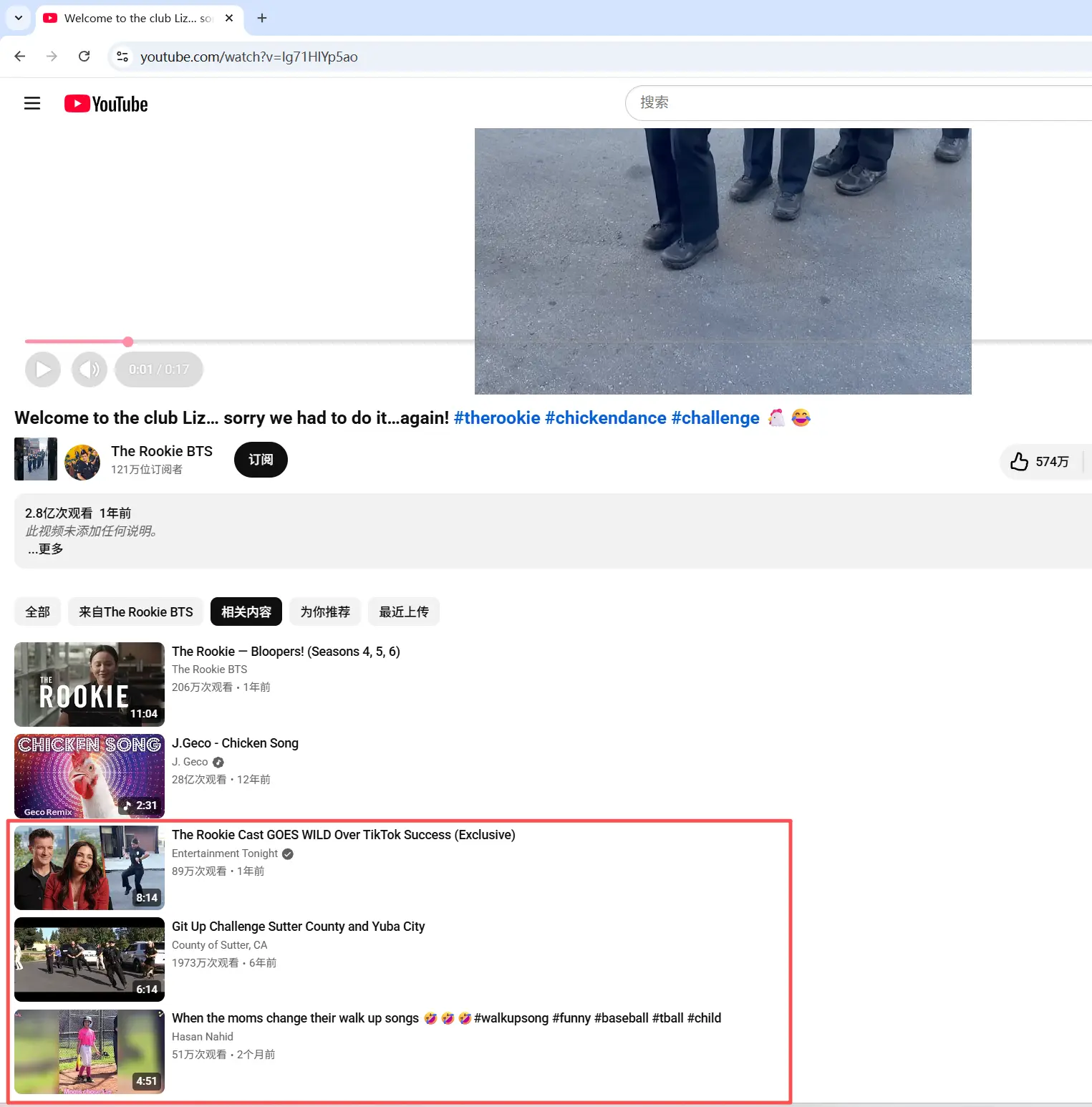Open the YouTube hamburger guide menu

pos(32,104)
